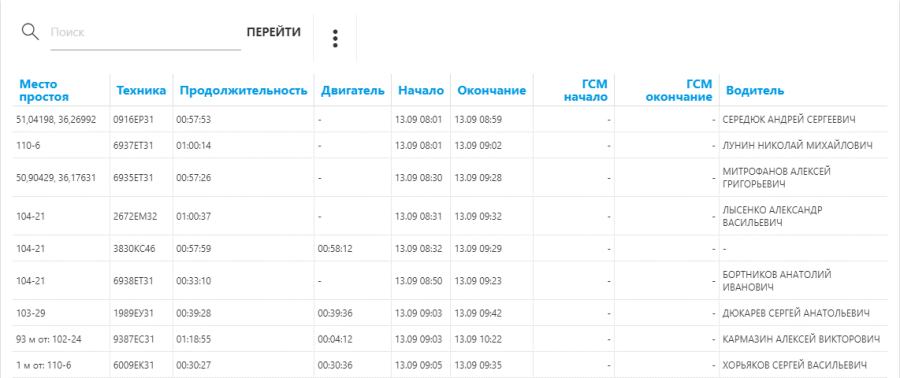The image size is (900, 378).
Task: Sort by Начало column header
Action: pos(421,91)
